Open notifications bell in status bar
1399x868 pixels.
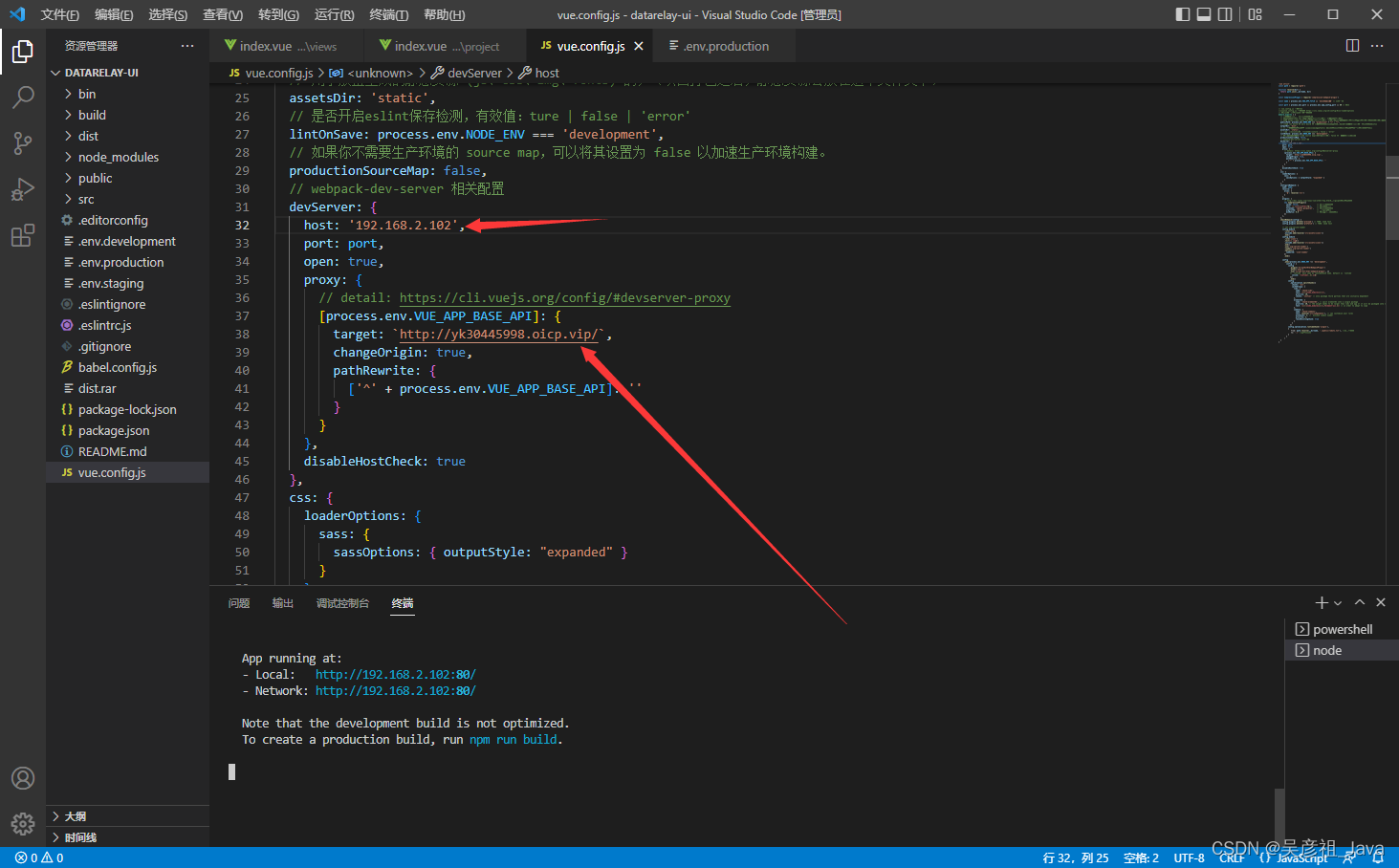[x=1378, y=857]
